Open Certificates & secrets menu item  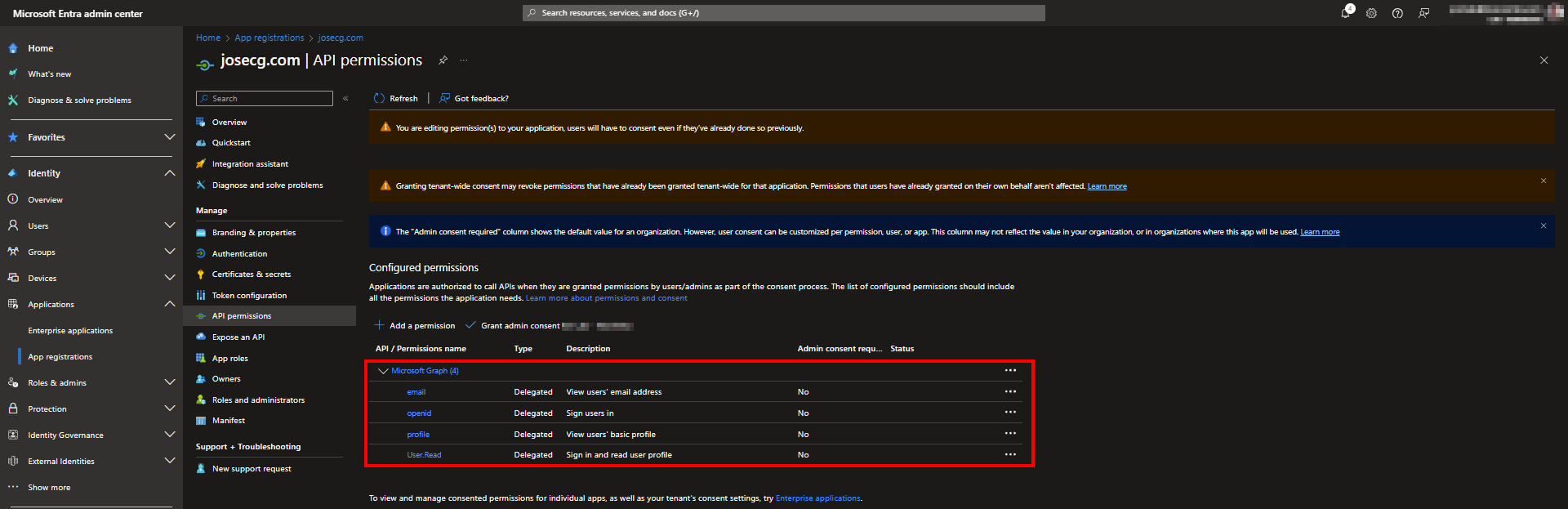point(251,275)
